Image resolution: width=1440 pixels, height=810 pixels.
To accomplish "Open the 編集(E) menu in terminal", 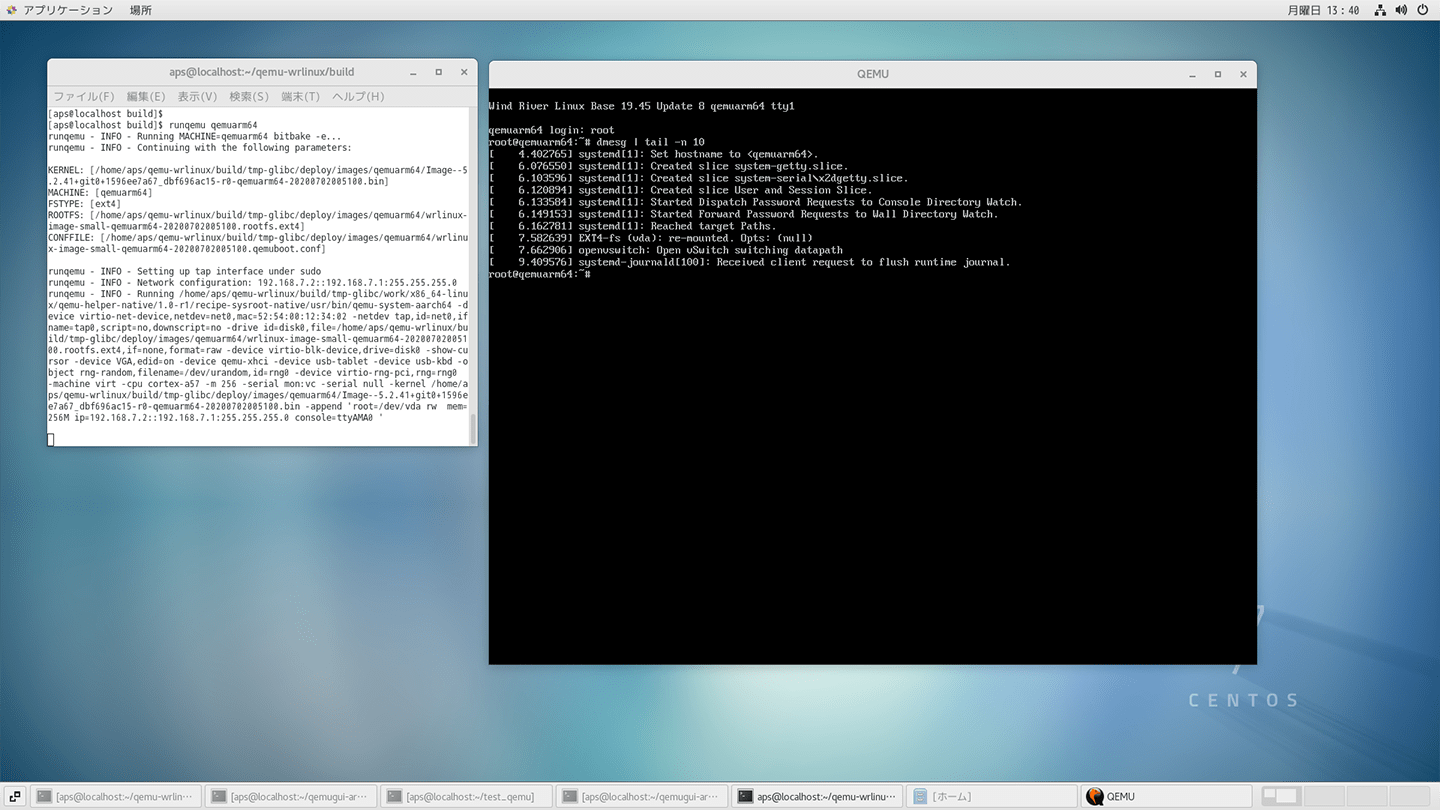I will (146, 97).
